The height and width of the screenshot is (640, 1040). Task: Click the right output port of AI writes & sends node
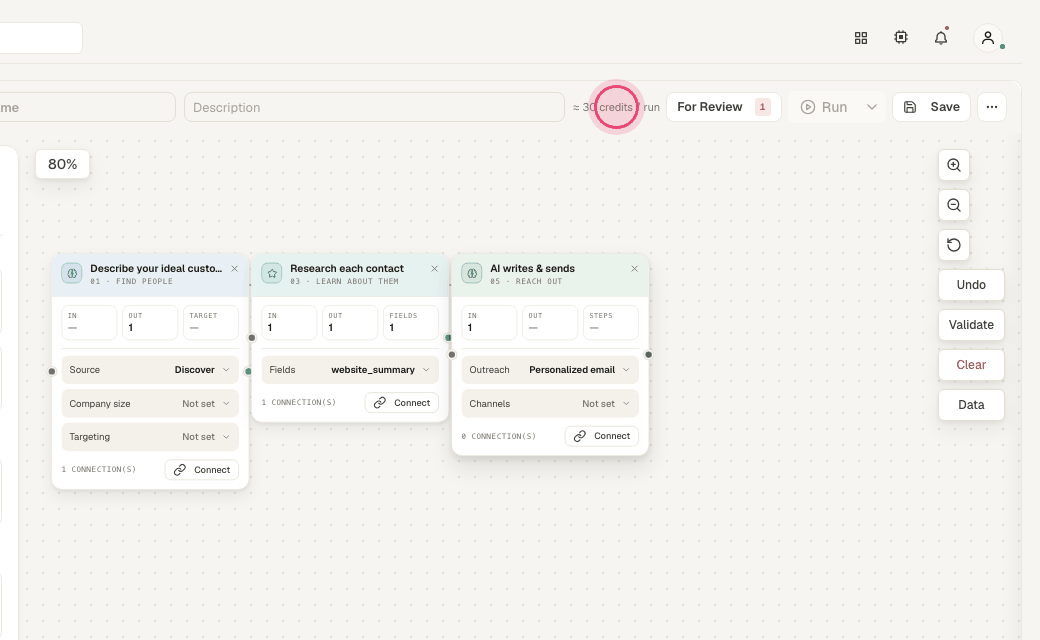[x=649, y=355]
